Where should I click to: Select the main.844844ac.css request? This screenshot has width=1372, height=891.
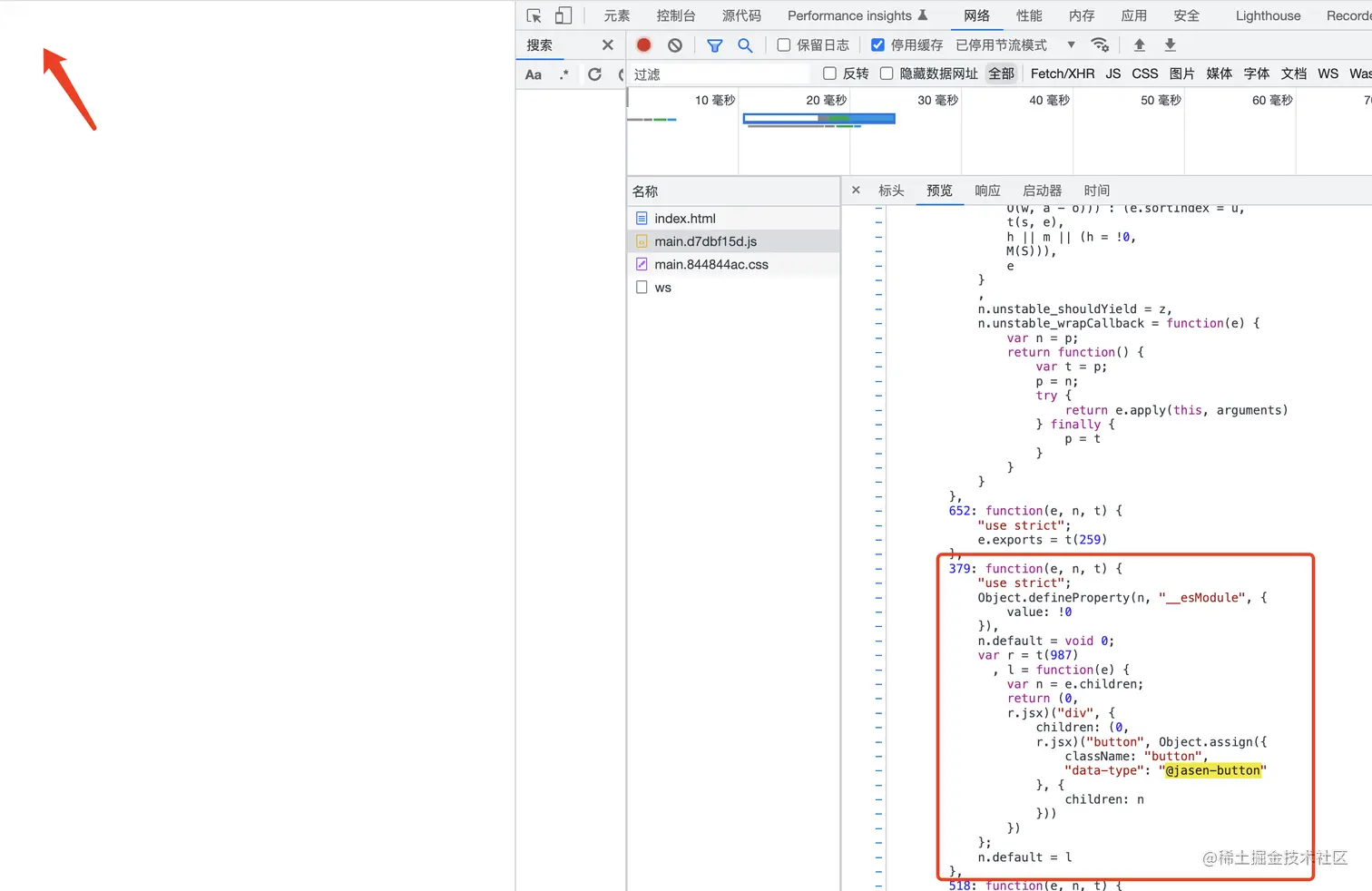point(733,264)
